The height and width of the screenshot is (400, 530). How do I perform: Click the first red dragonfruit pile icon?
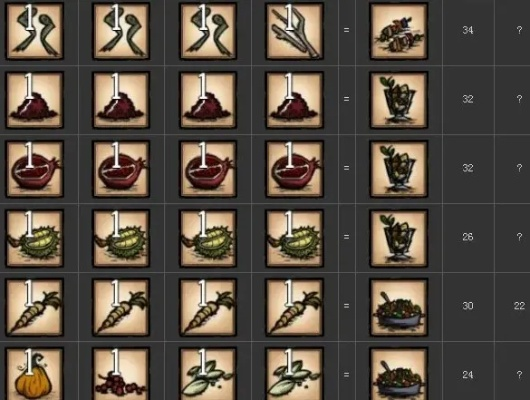tap(34, 100)
